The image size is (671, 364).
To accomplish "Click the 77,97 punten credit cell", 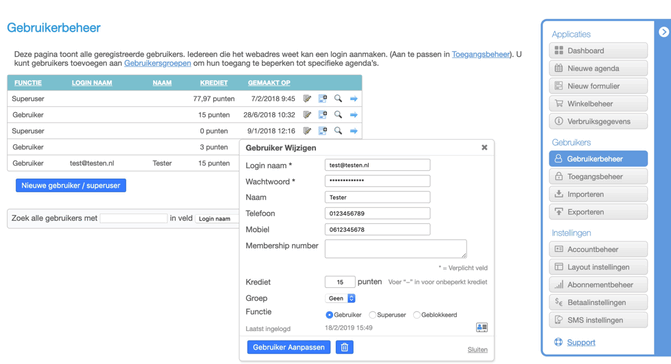I will click(x=214, y=99).
